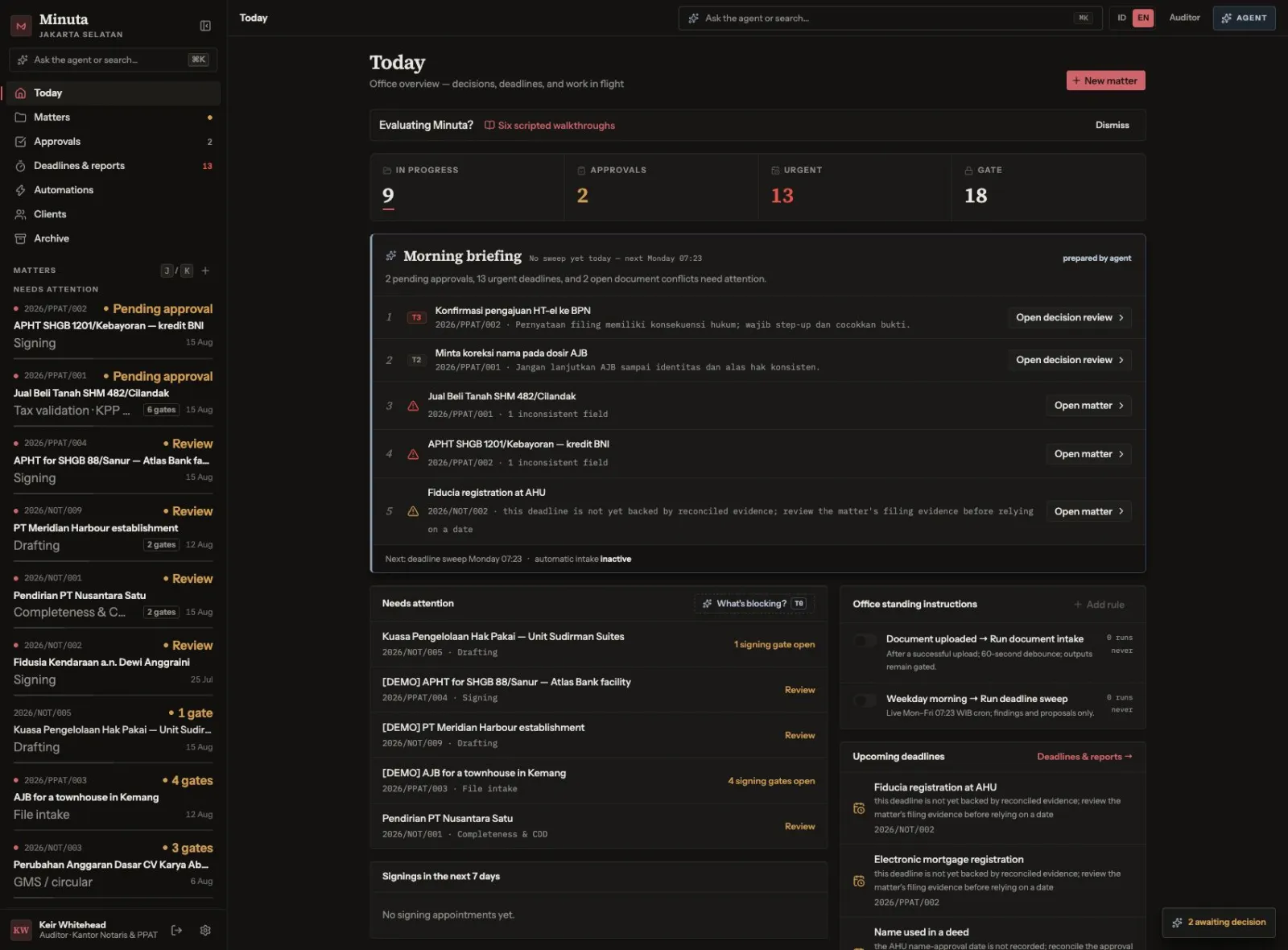Screen dimensions: 1288x950
Task: Focus the sidebar Ask the agent search field
Action: coord(113,60)
